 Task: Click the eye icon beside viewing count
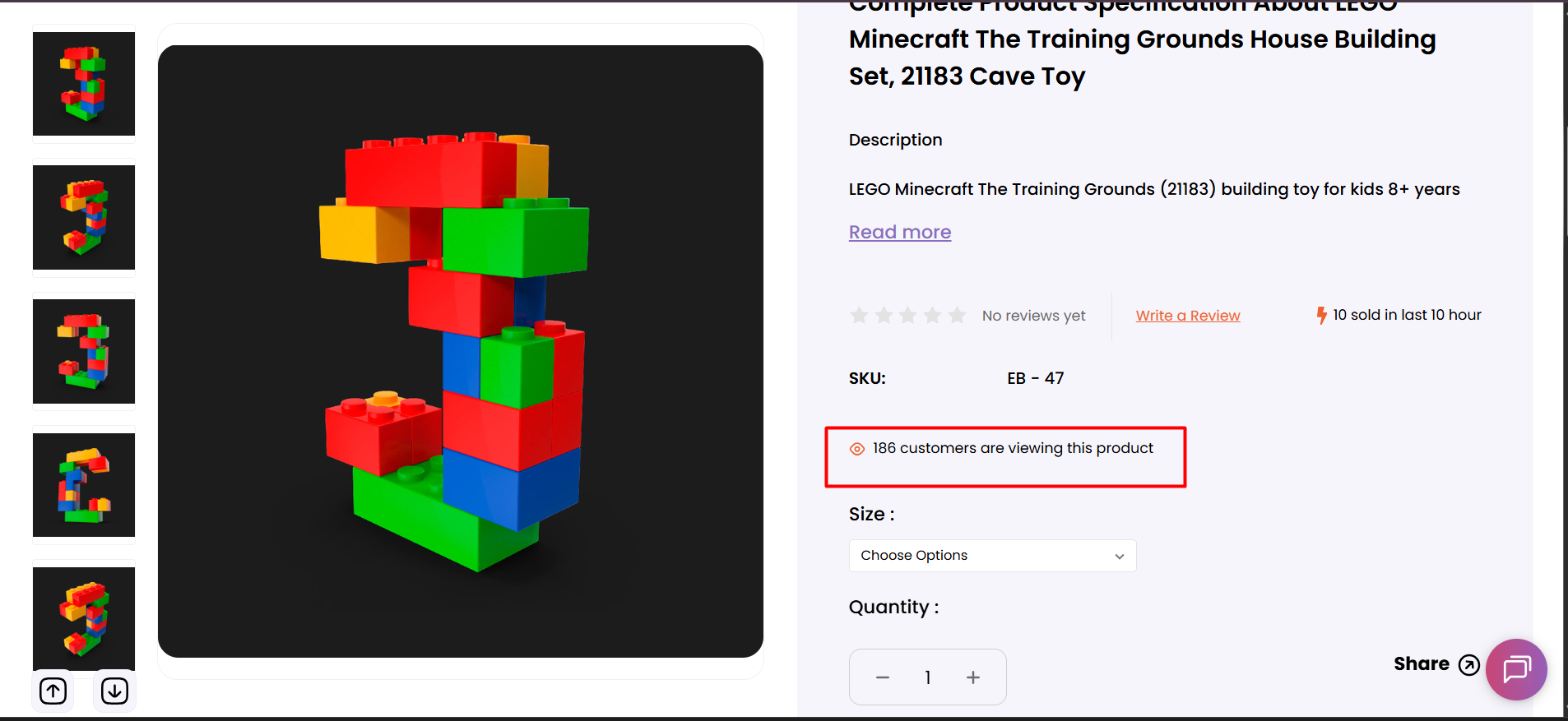click(x=857, y=449)
